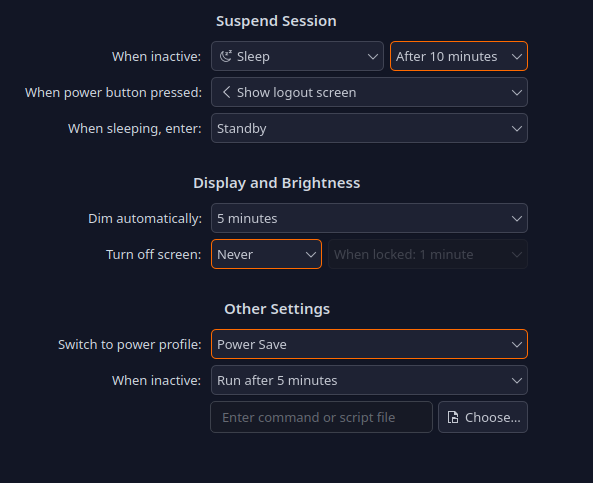The height and width of the screenshot is (483, 593).
Task: Open the After 10 minutes dropdown
Action: click(x=459, y=56)
